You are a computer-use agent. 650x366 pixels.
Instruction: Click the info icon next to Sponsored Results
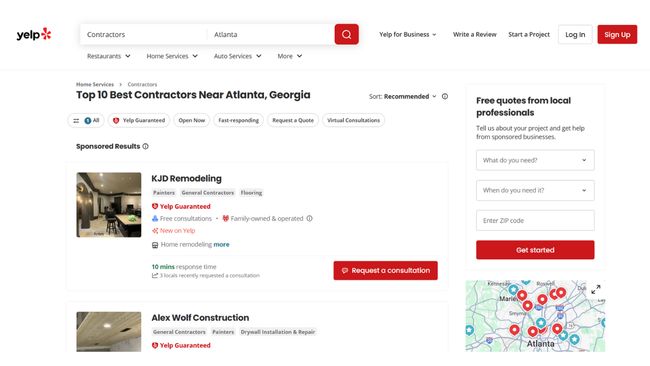(146, 146)
